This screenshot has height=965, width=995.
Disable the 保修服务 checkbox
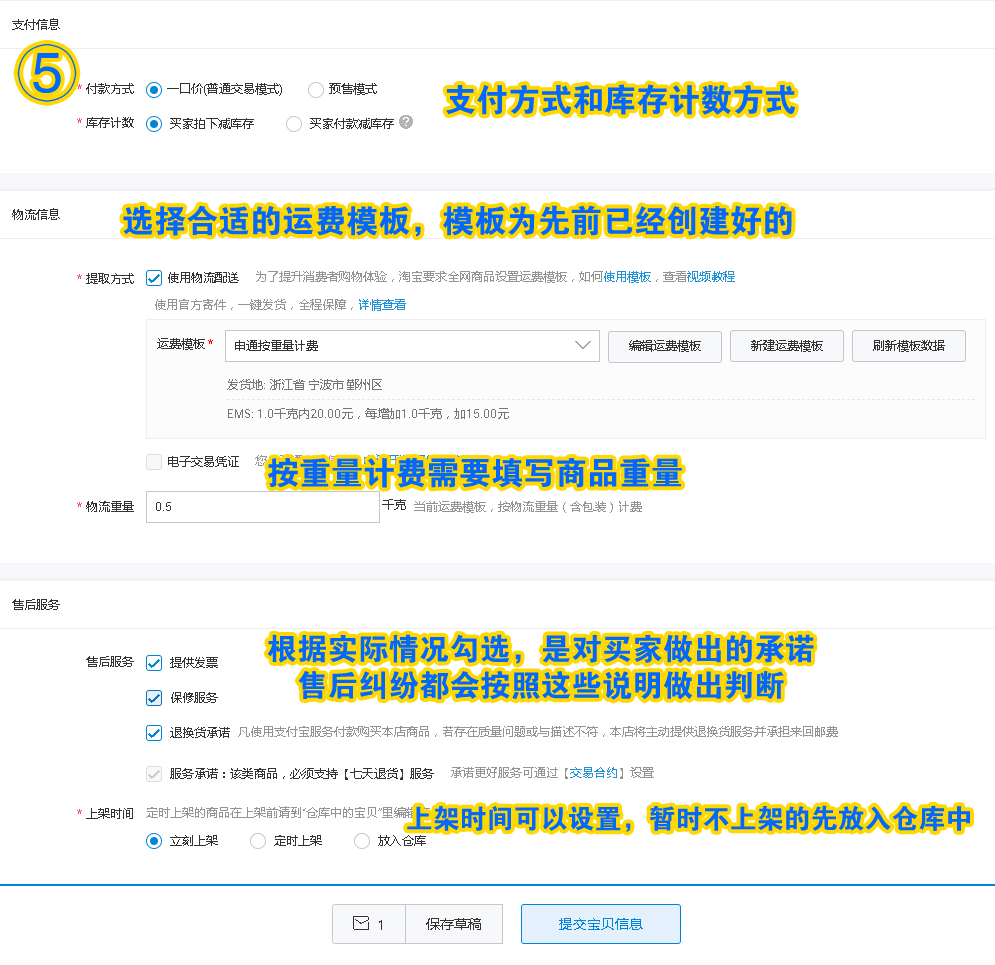pyautogui.click(x=153, y=697)
